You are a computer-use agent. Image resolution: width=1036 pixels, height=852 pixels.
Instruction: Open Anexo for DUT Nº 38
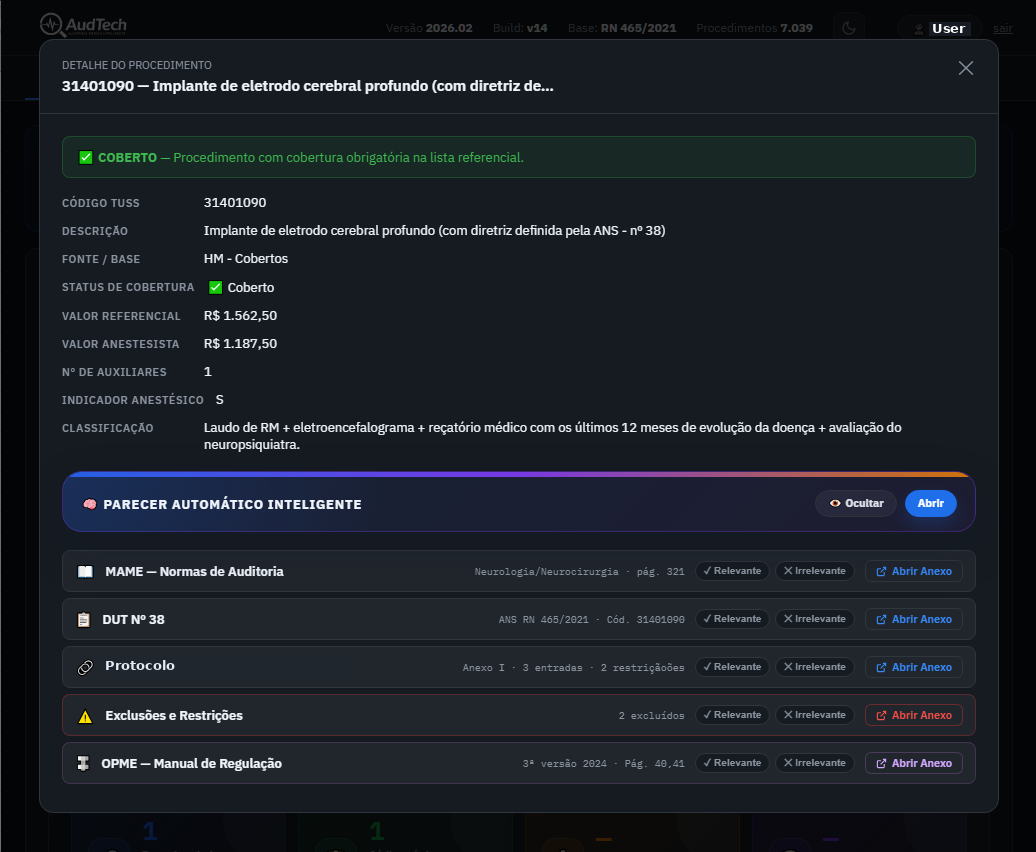tap(914, 620)
